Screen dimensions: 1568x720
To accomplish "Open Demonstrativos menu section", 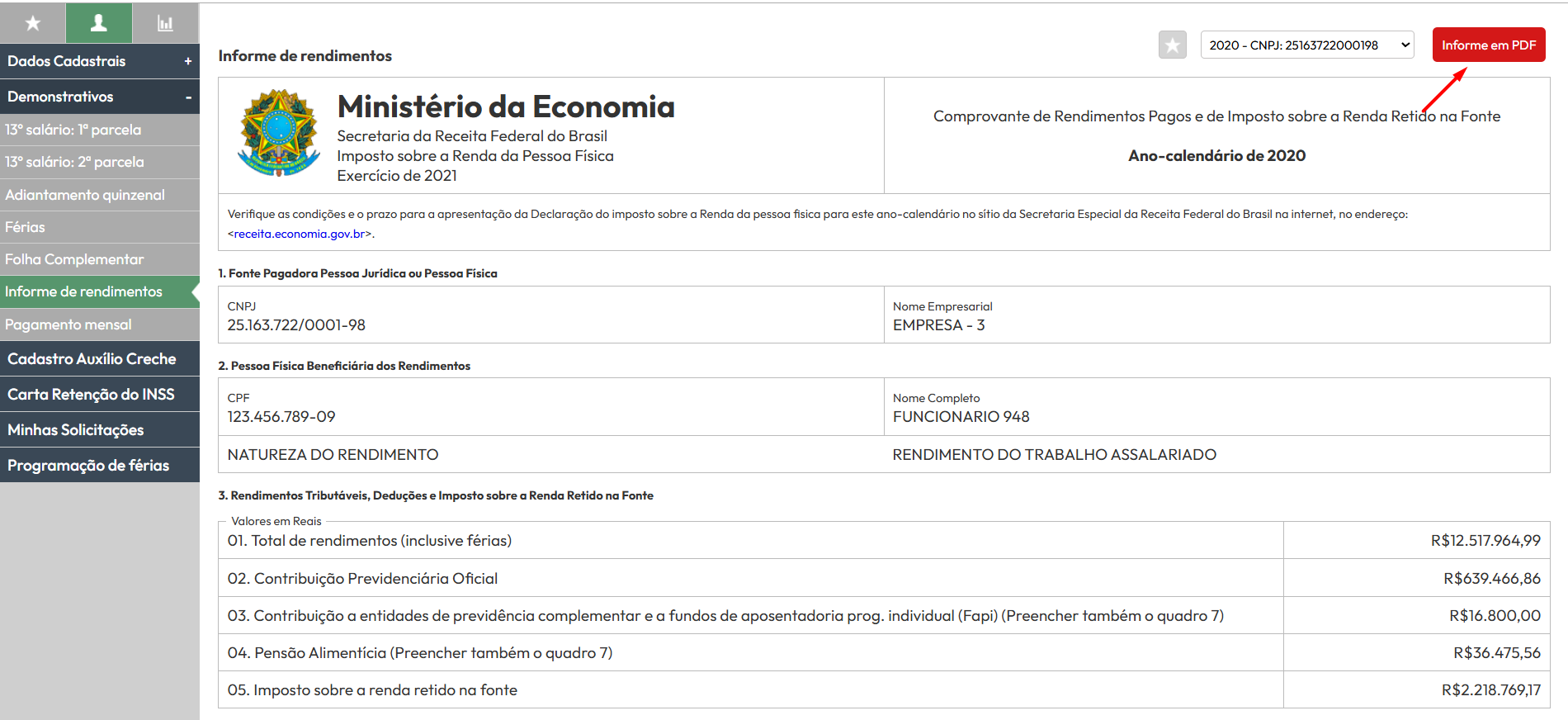I will (x=100, y=97).
